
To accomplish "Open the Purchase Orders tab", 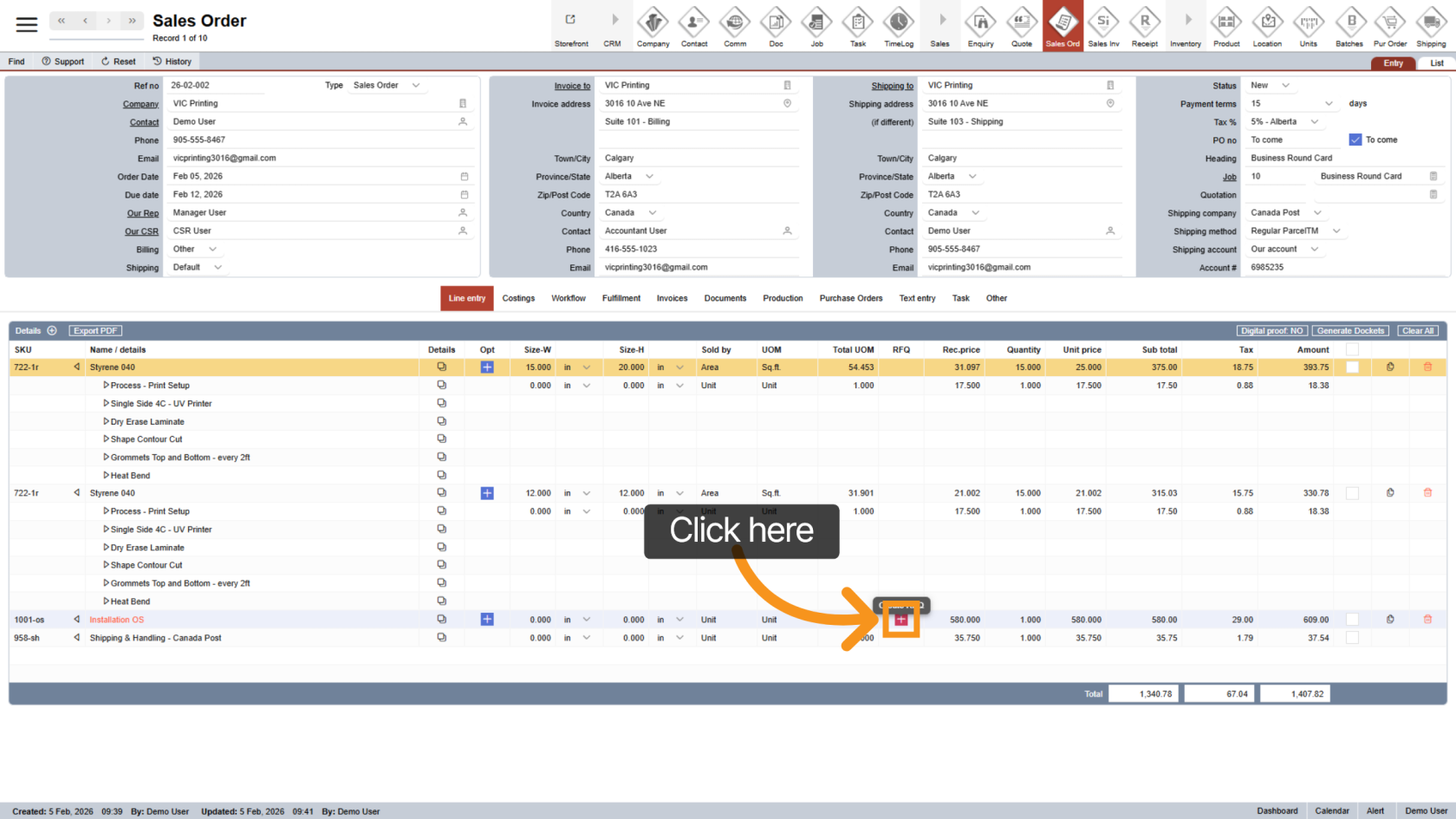I will pos(850,298).
